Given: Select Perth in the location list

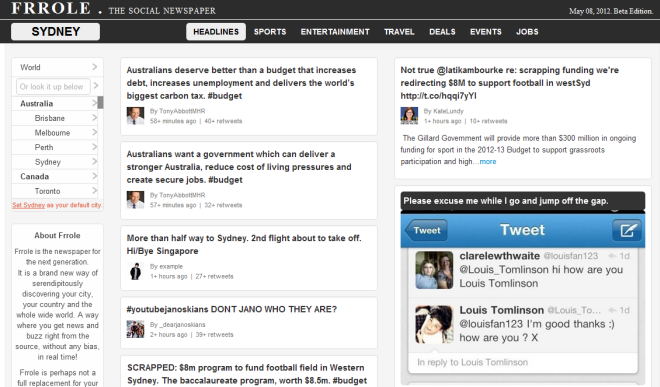Looking at the screenshot, I should click(x=44, y=147).
